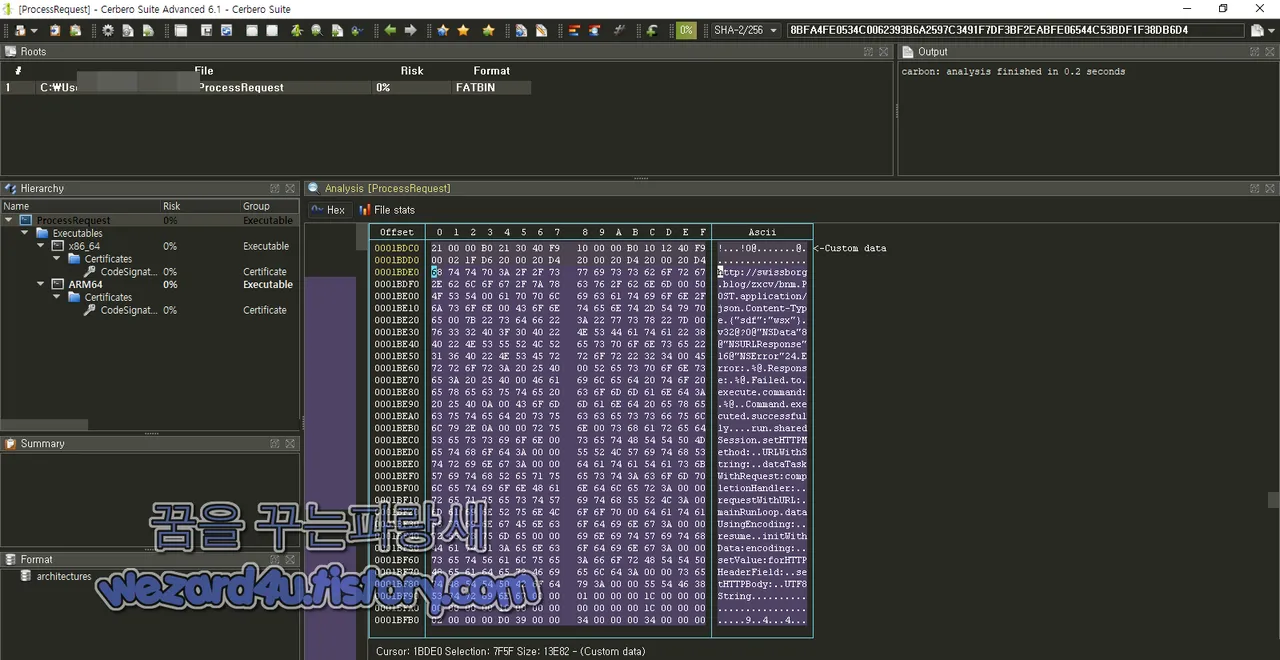Screen dimensions: 1280x660
Task: Click the blue check mark toolbar icon
Action: (x=356, y=31)
